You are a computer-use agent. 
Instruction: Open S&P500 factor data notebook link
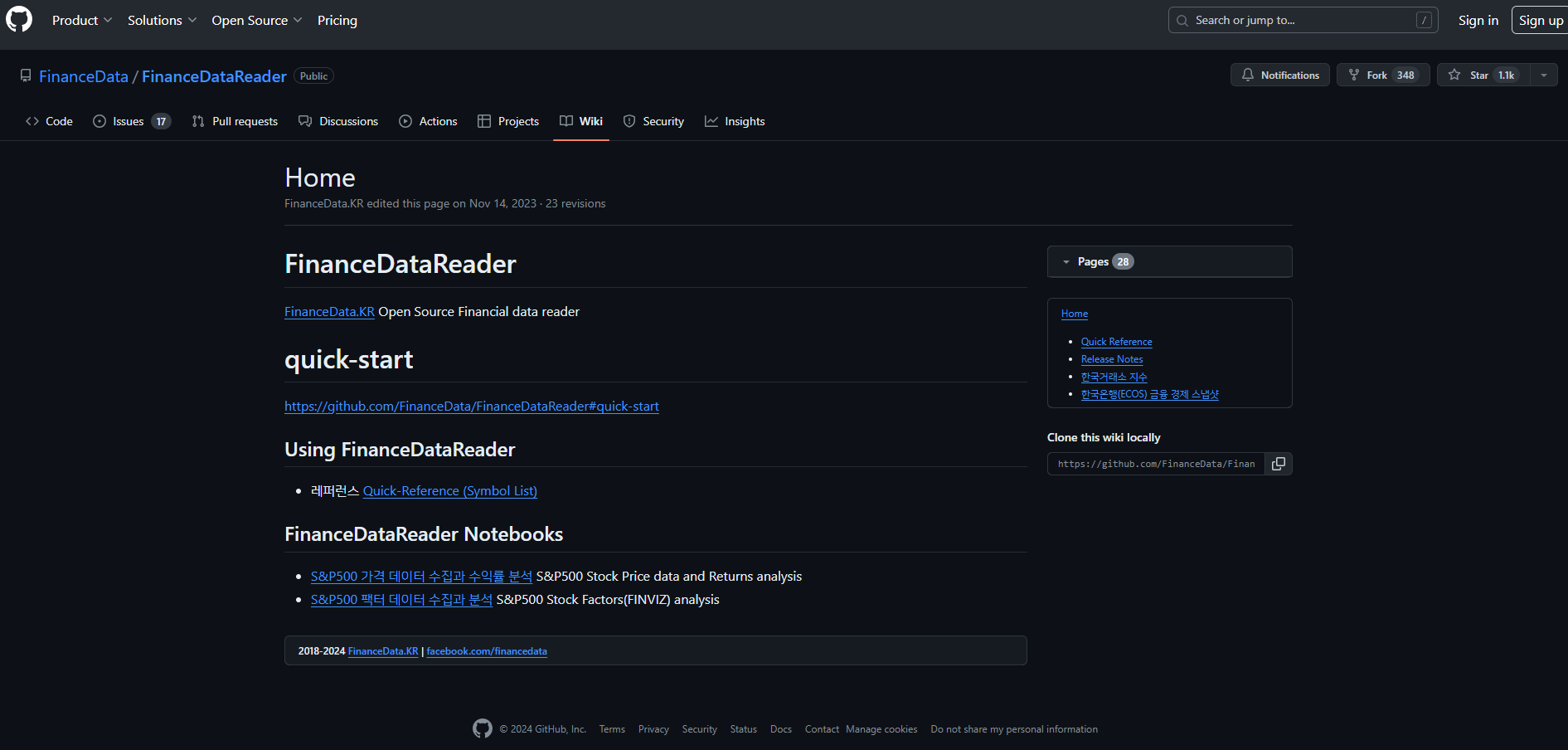coord(401,600)
